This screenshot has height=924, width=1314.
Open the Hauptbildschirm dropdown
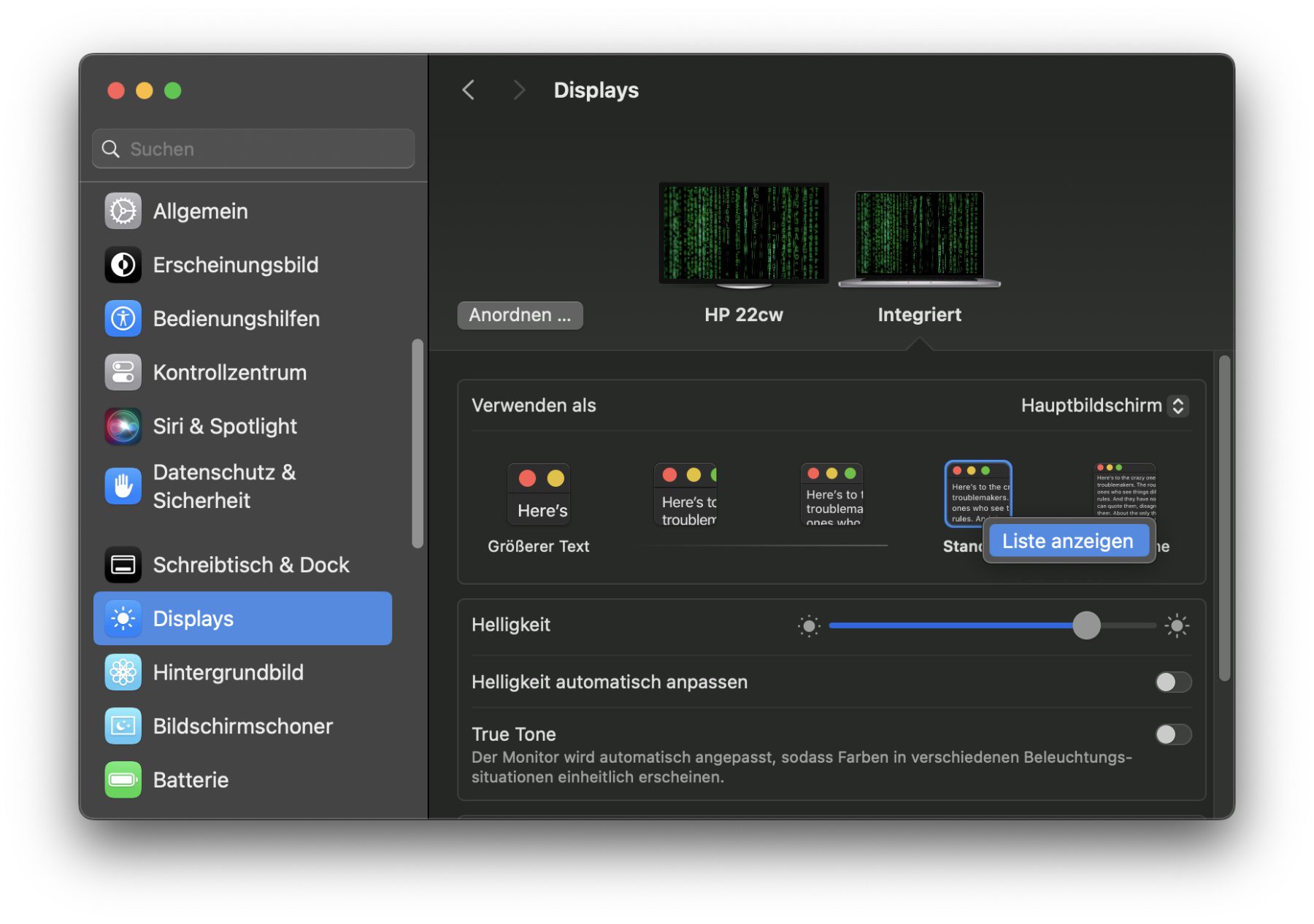[x=1104, y=406]
